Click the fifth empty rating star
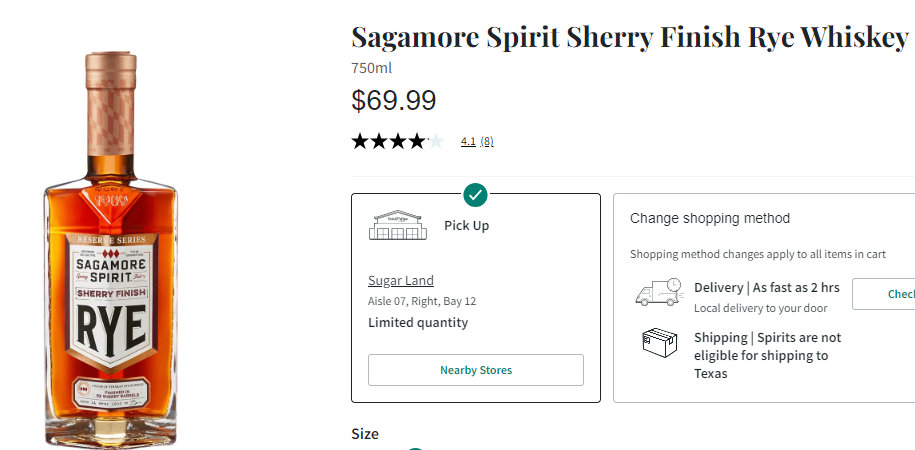 coord(435,141)
